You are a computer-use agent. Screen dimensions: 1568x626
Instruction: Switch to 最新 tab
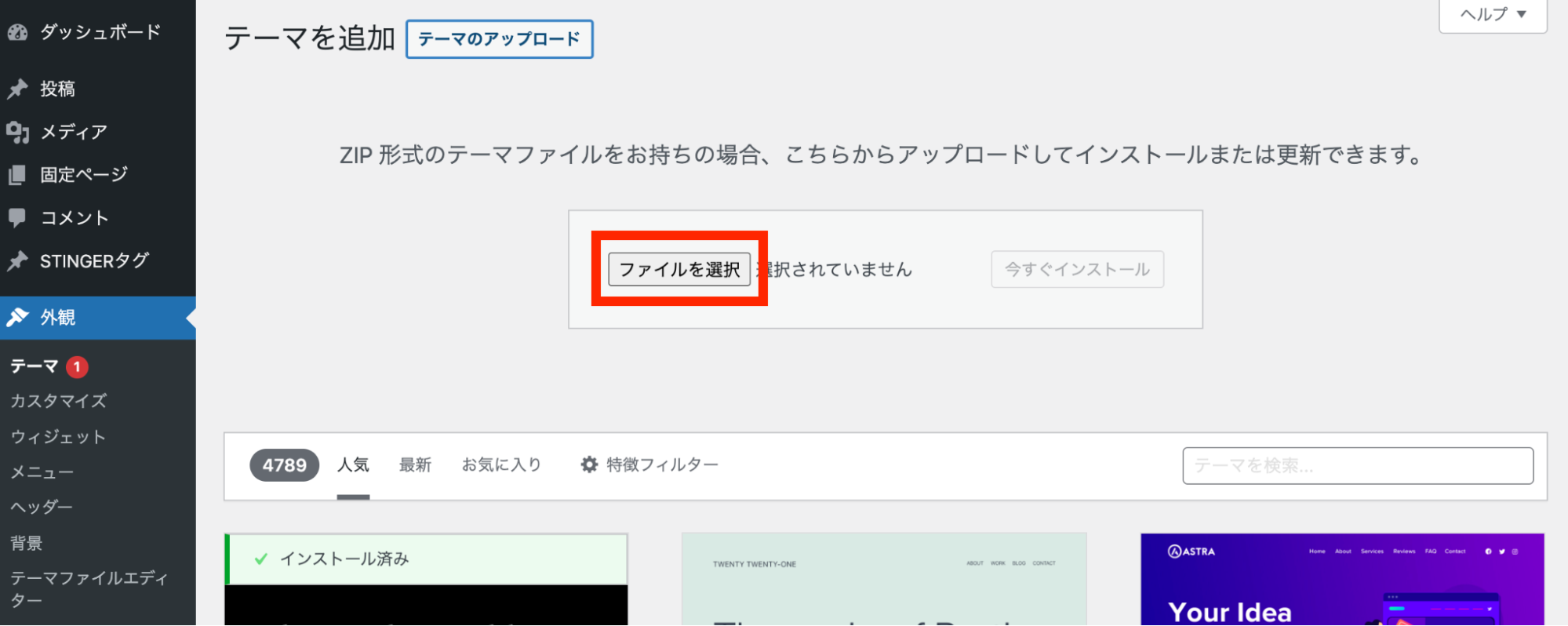415,465
